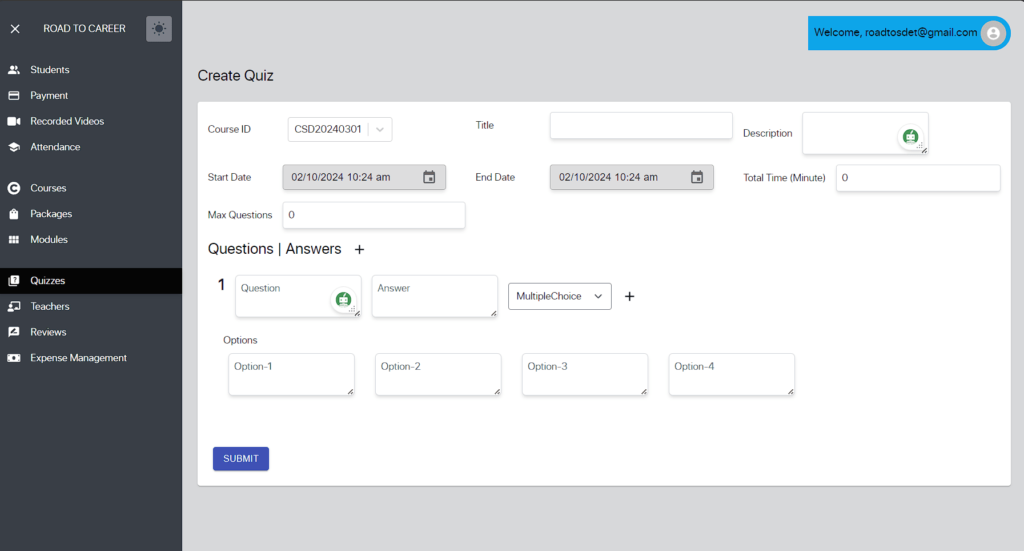
Task: Open the End Date calendar picker icon
Action: (697, 177)
